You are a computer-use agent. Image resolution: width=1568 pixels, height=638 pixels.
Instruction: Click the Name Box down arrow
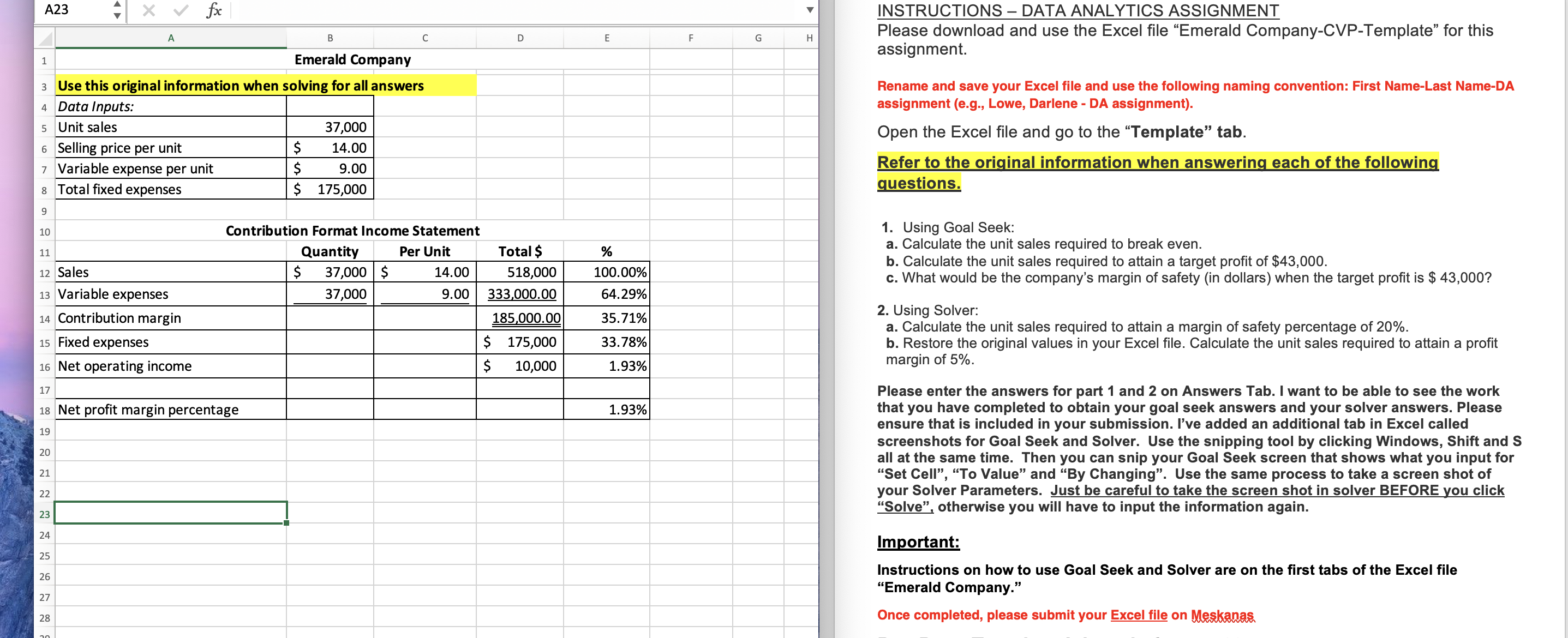coord(117,16)
